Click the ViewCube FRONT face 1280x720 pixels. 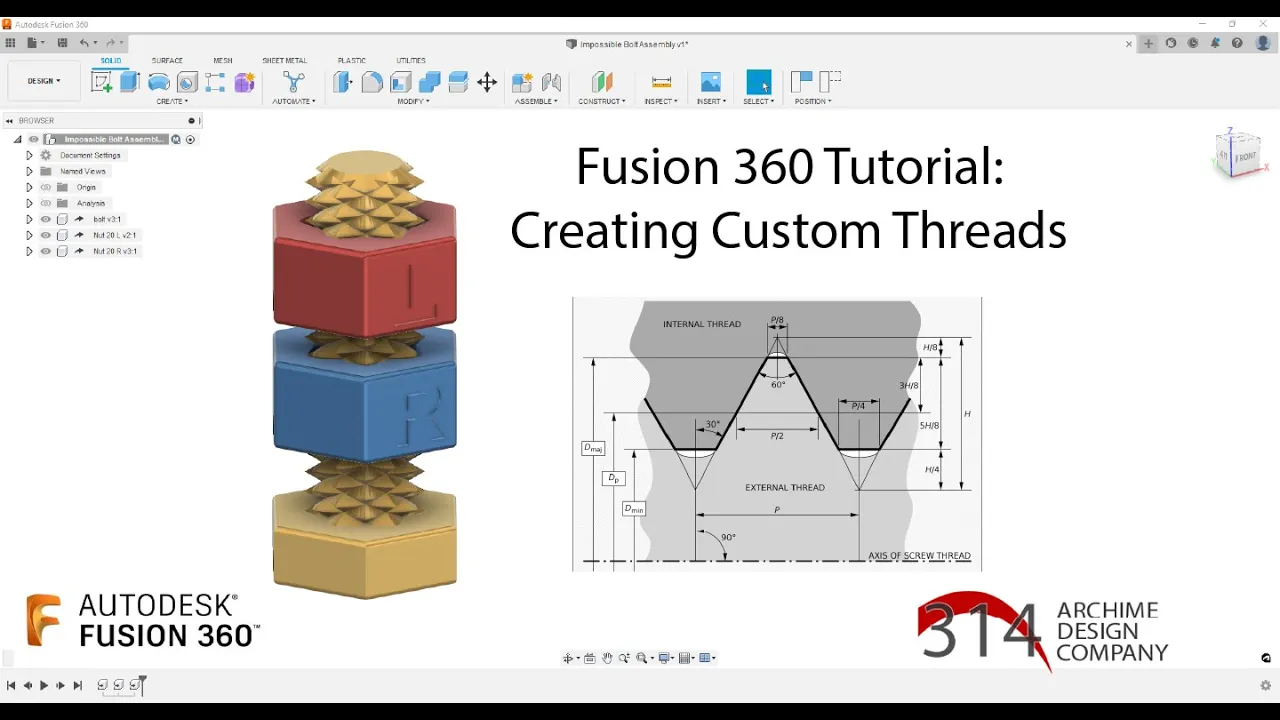(x=1247, y=157)
